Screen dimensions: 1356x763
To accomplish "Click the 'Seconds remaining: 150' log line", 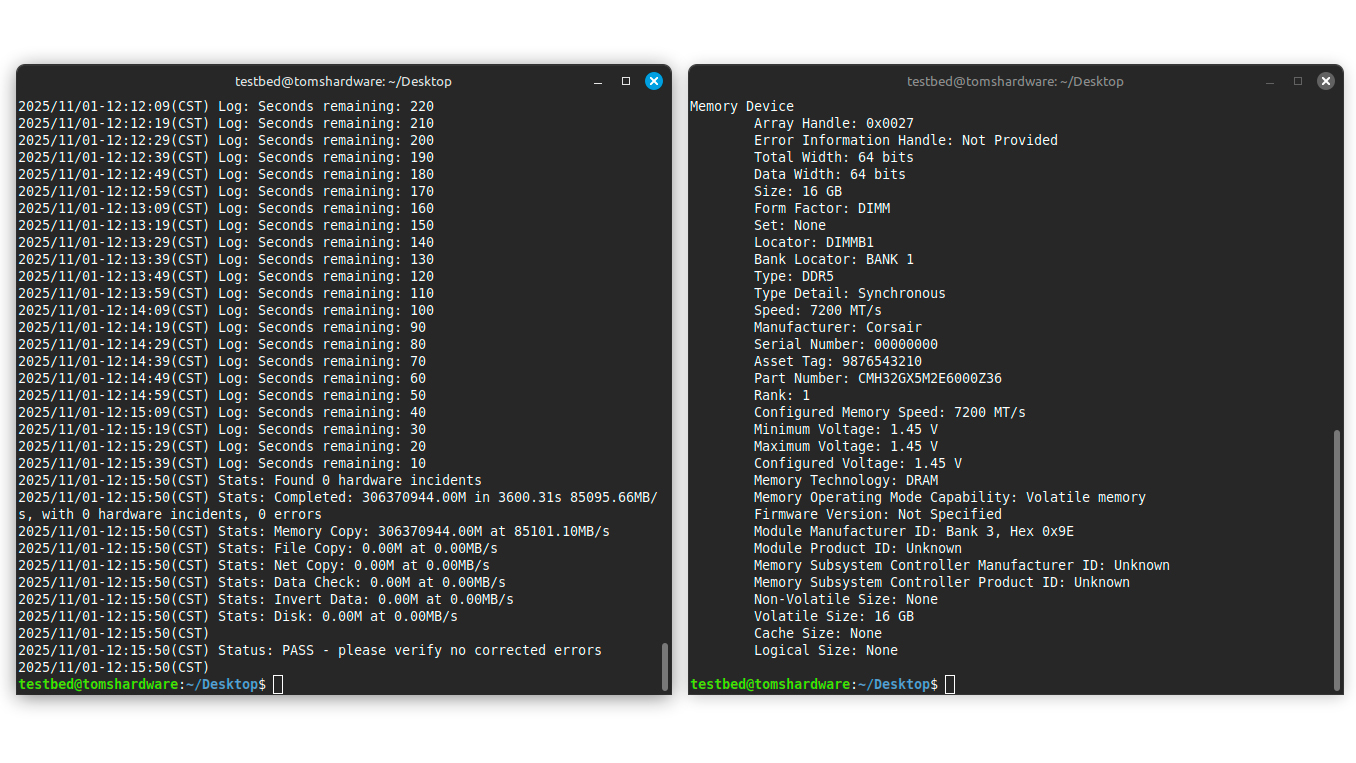I will coord(226,225).
